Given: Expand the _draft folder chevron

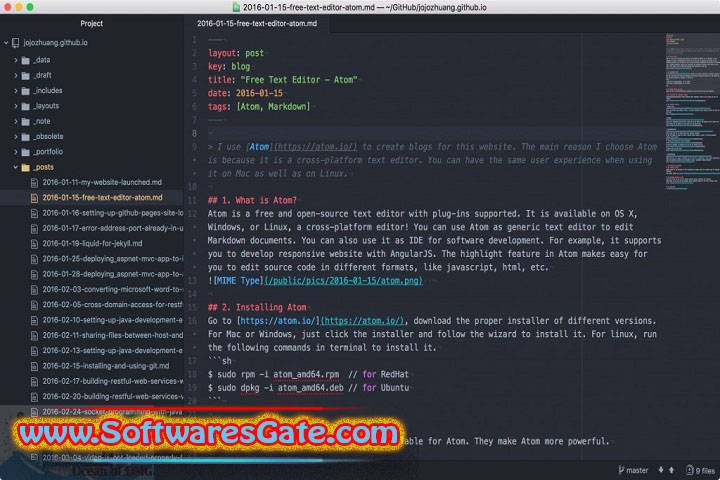Looking at the screenshot, I should (16, 75).
